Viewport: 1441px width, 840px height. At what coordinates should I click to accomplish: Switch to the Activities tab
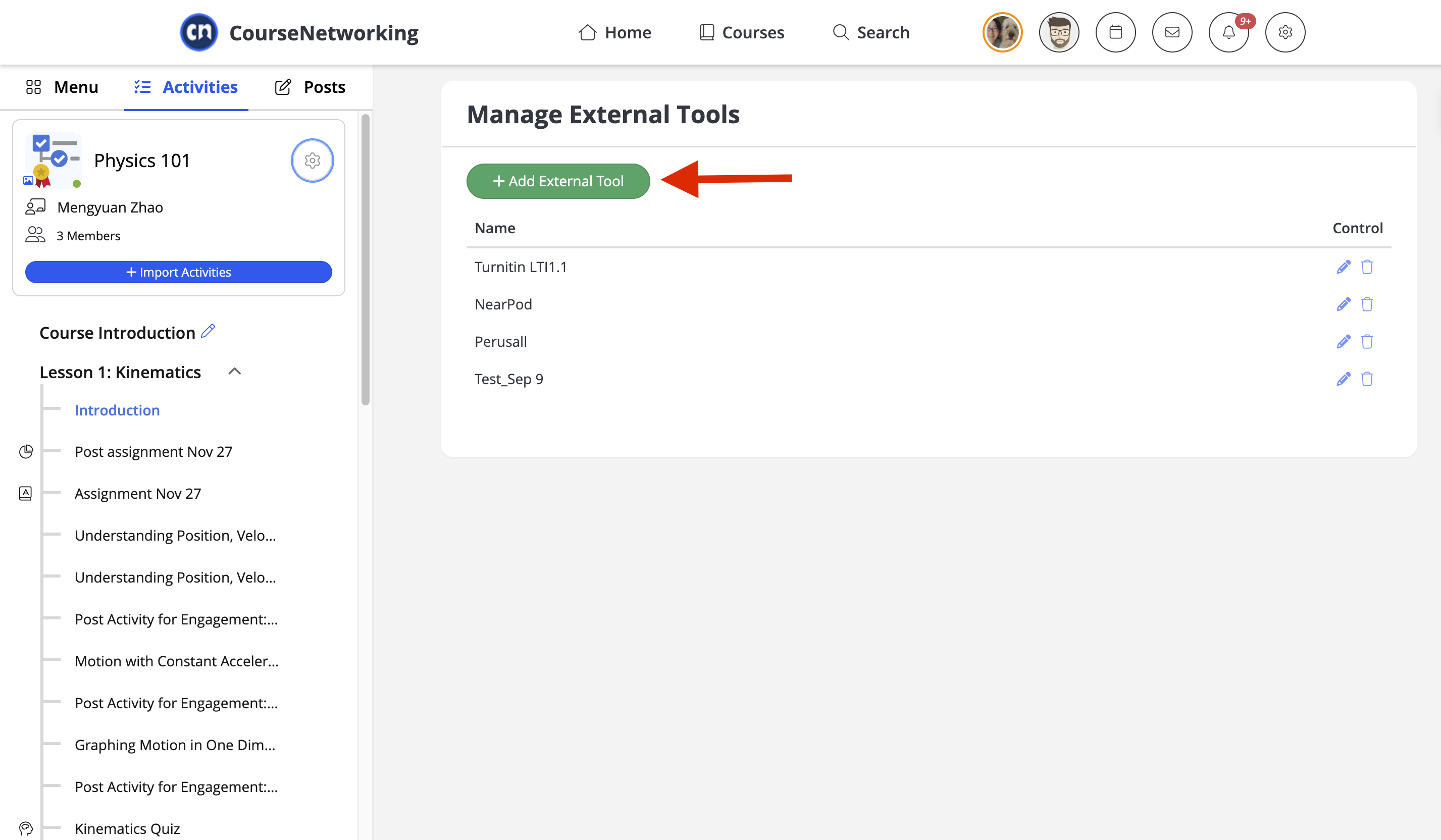point(186,87)
